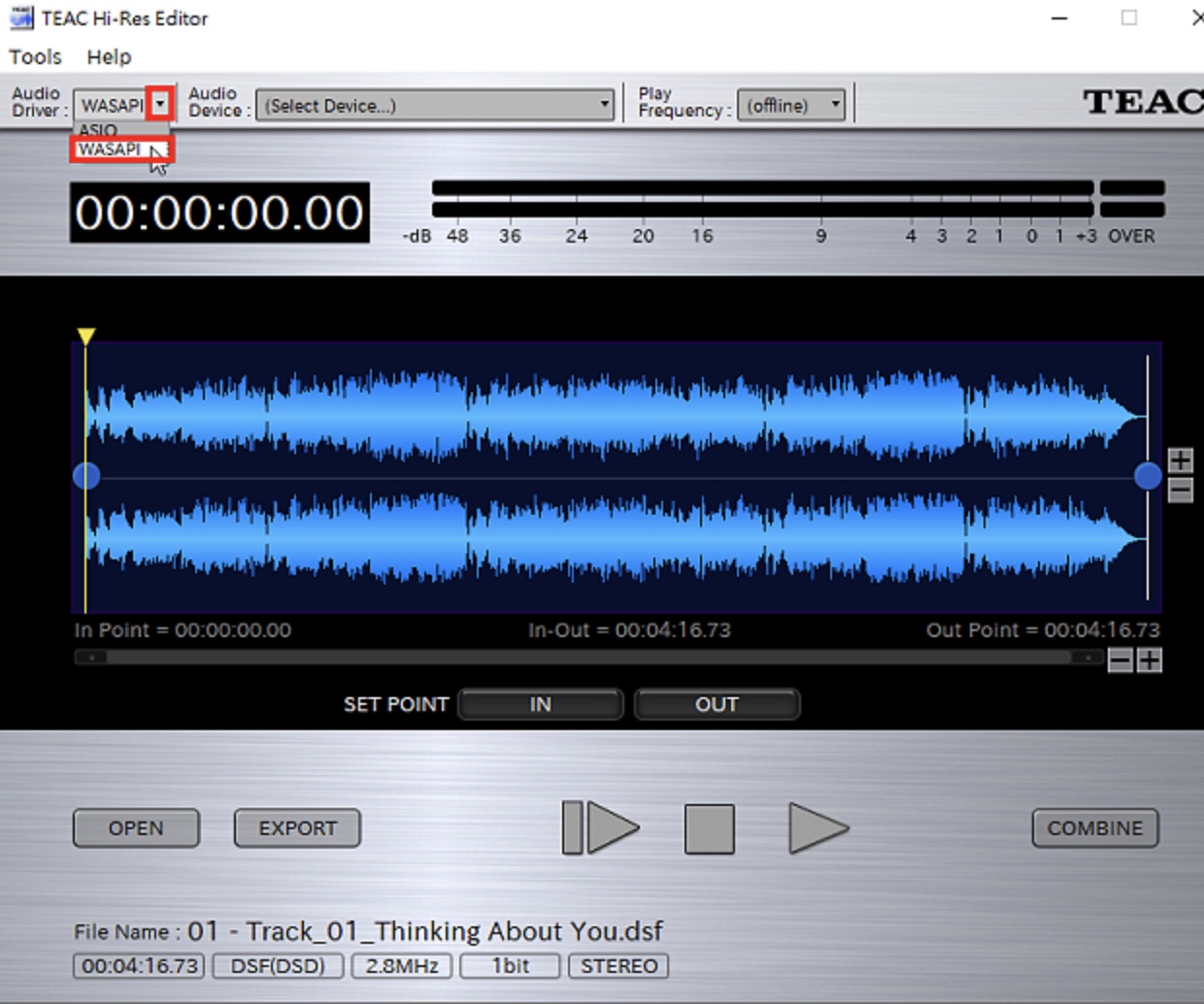Zoom out timeline with minus icon

click(x=1120, y=661)
